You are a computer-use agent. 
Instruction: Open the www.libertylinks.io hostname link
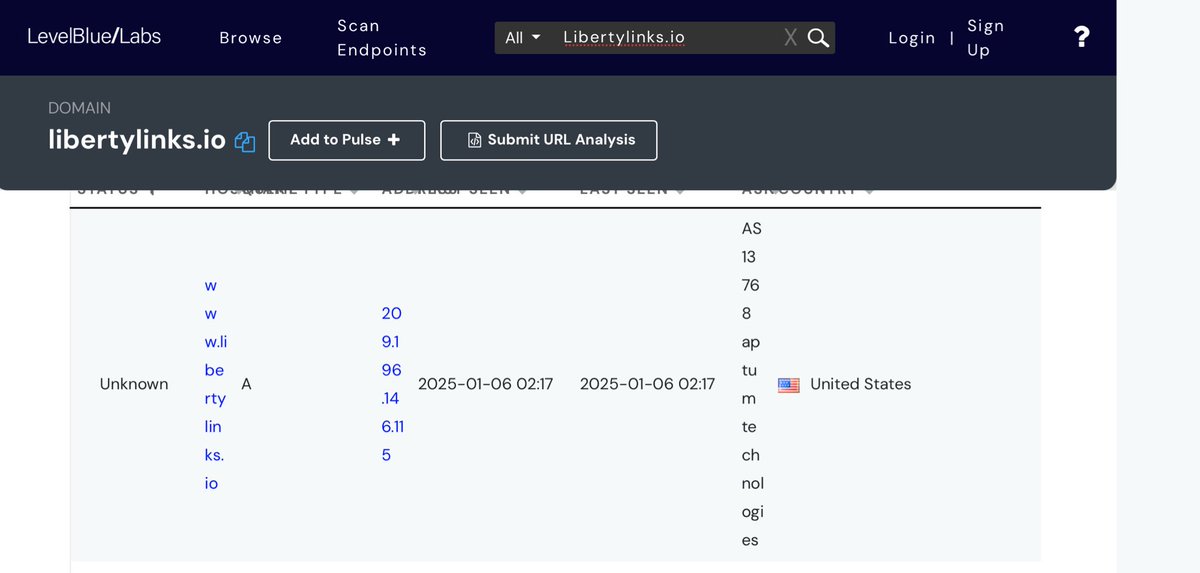click(x=214, y=384)
